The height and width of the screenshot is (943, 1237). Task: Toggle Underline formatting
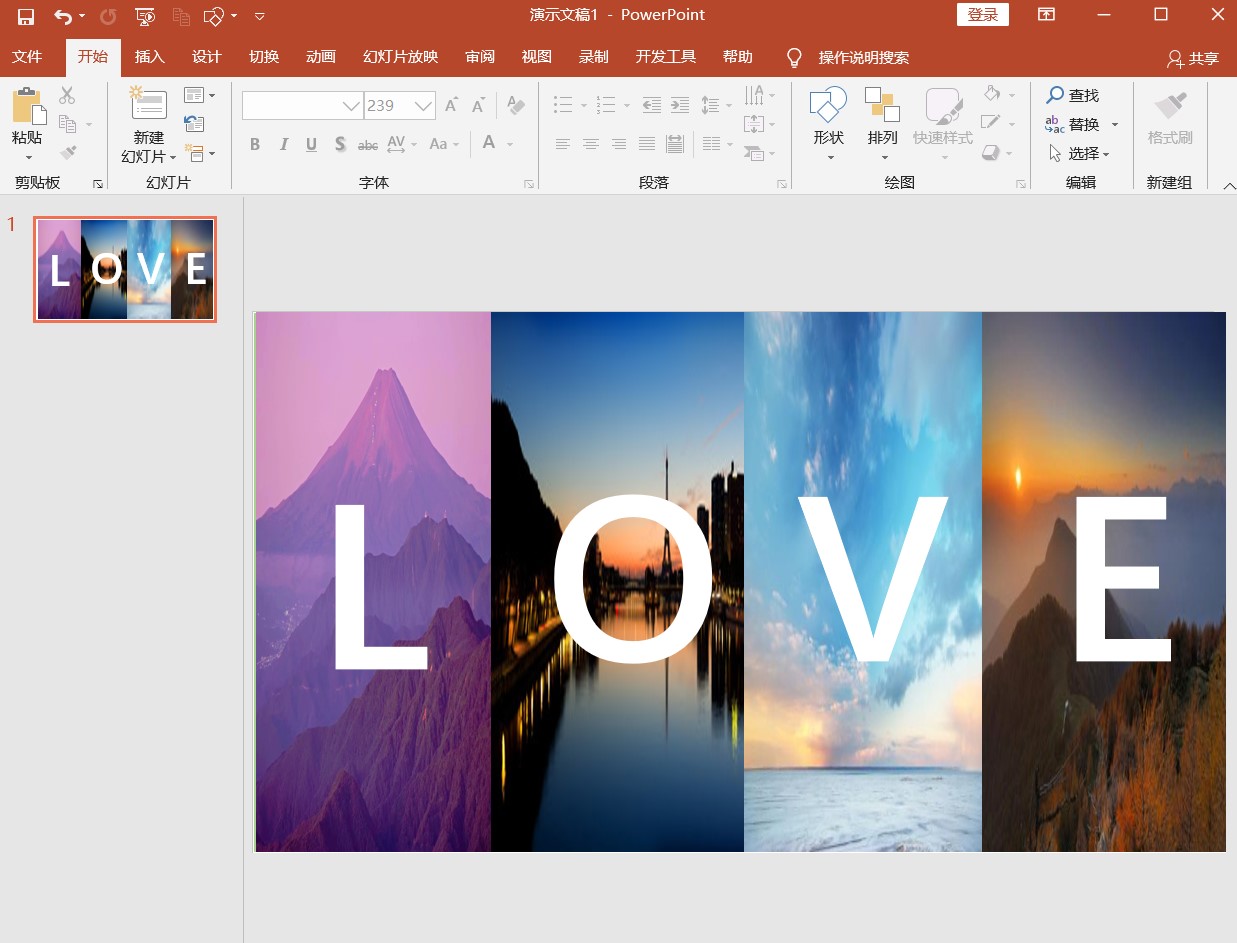tap(311, 144)
